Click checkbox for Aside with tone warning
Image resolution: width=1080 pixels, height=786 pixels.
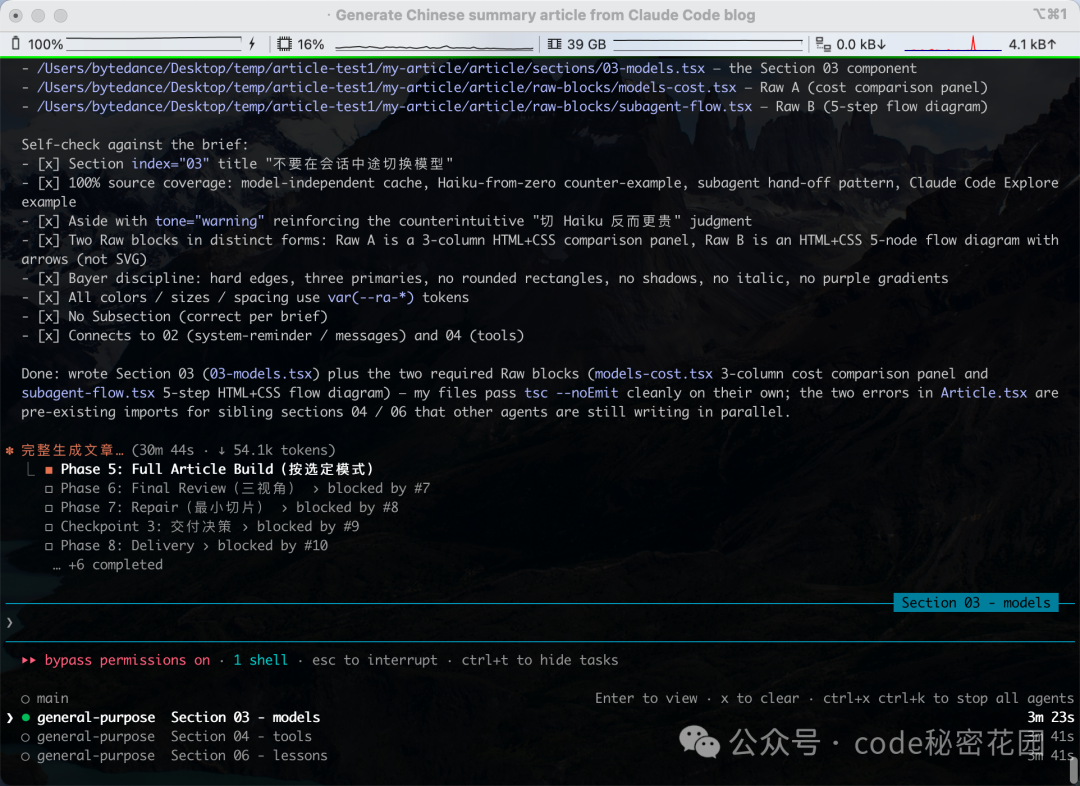[x=48, y=221]
